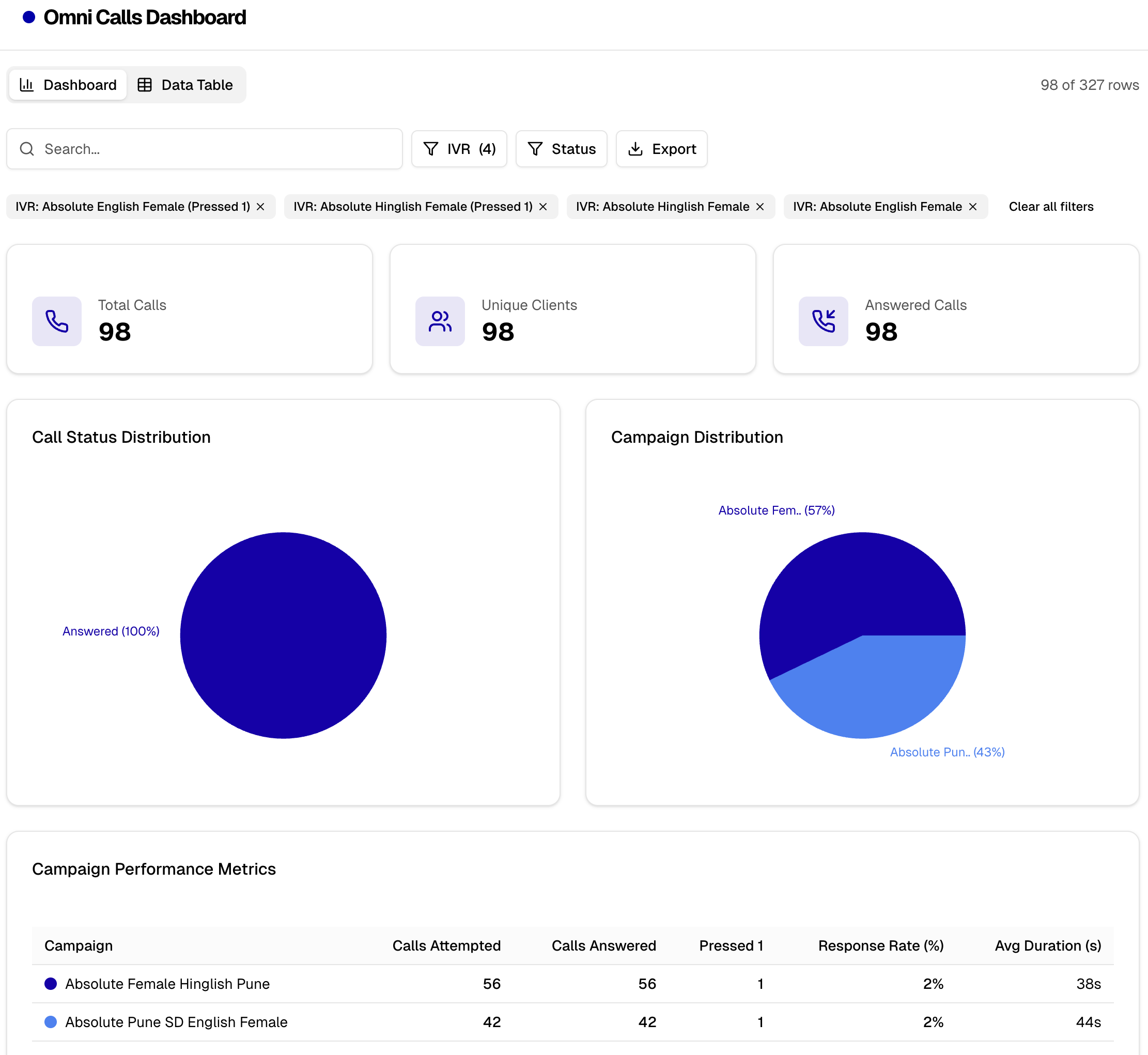Remove the IVR: Absolute English Female filter chip
The image size is (1148, 1055).
tap(972, 206)
